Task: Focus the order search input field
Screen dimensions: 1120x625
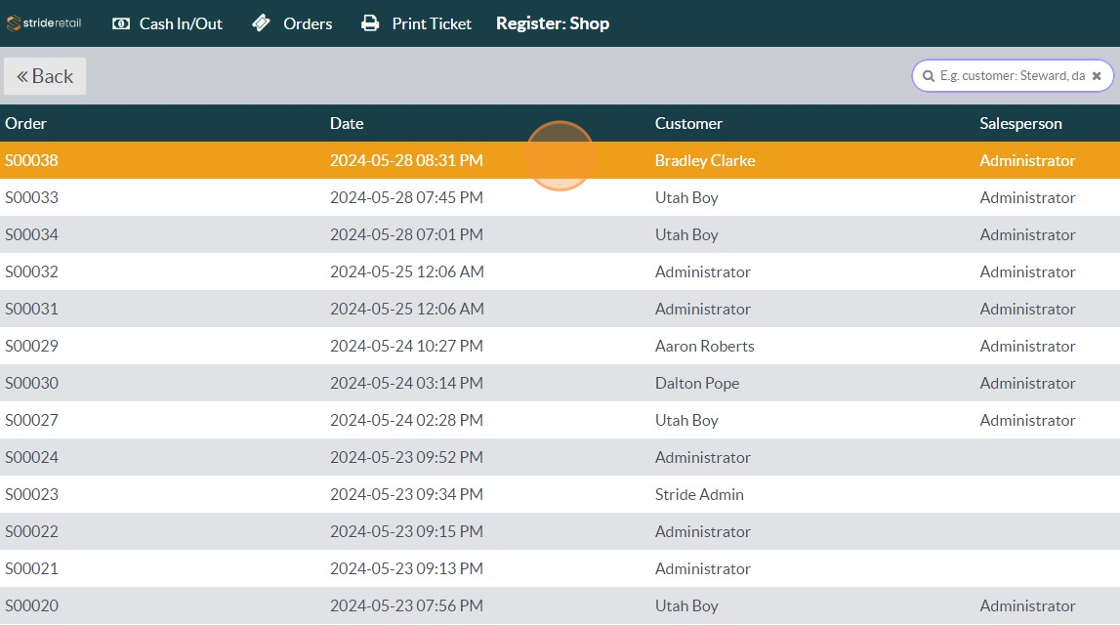Action: point(1011,76)
